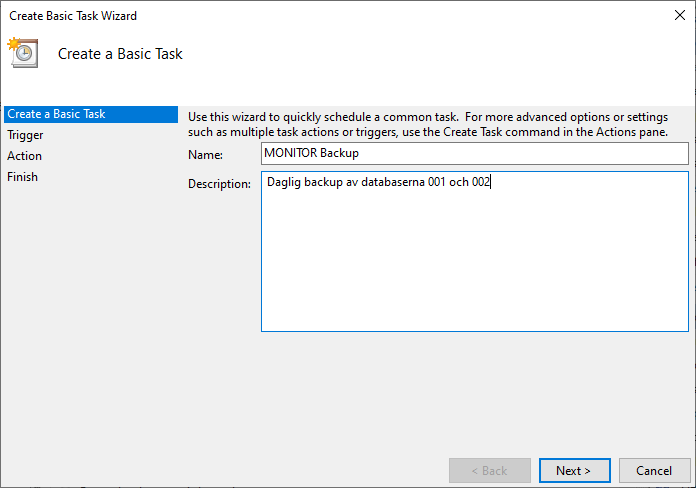
Task: Click the word 'MONITOR' in the Name field
Action: point(289,153)
